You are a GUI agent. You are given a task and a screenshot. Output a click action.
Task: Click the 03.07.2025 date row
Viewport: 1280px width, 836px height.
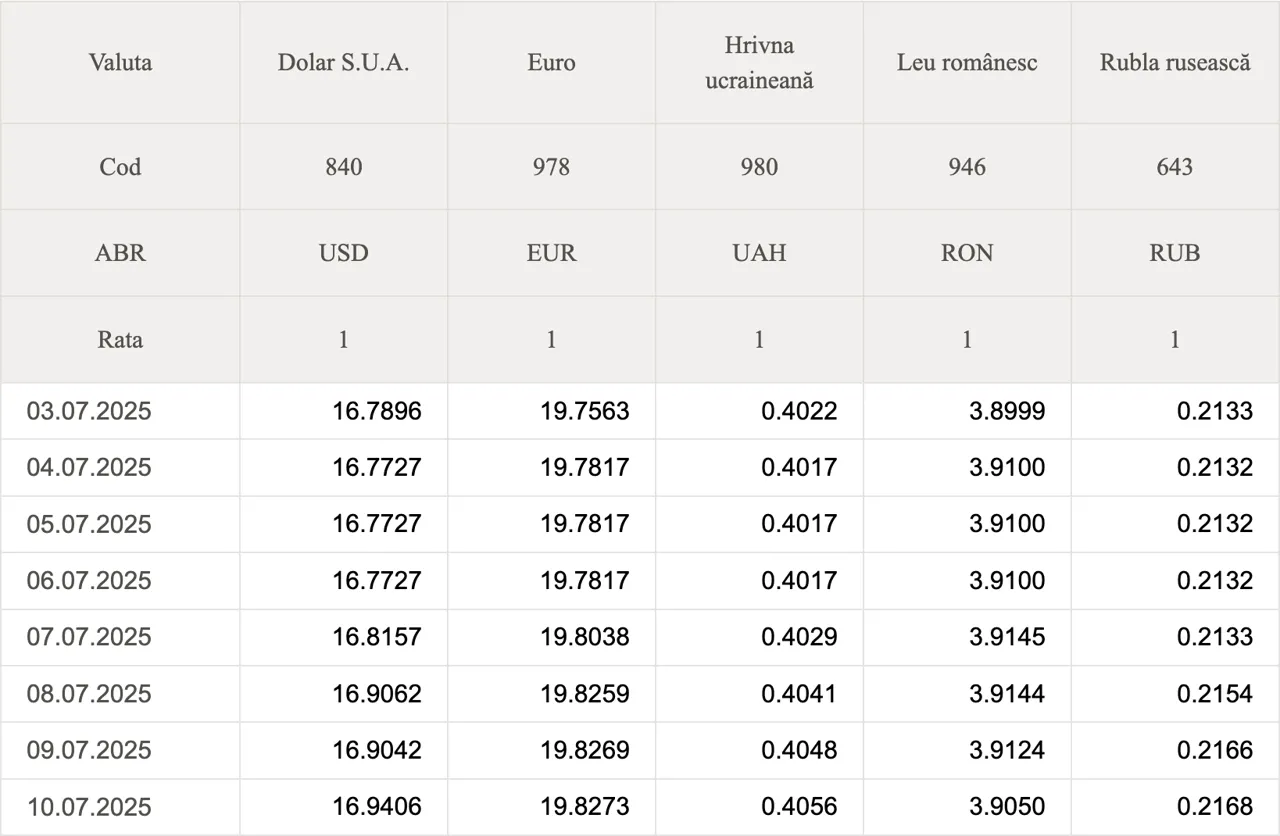coord(640,411)
